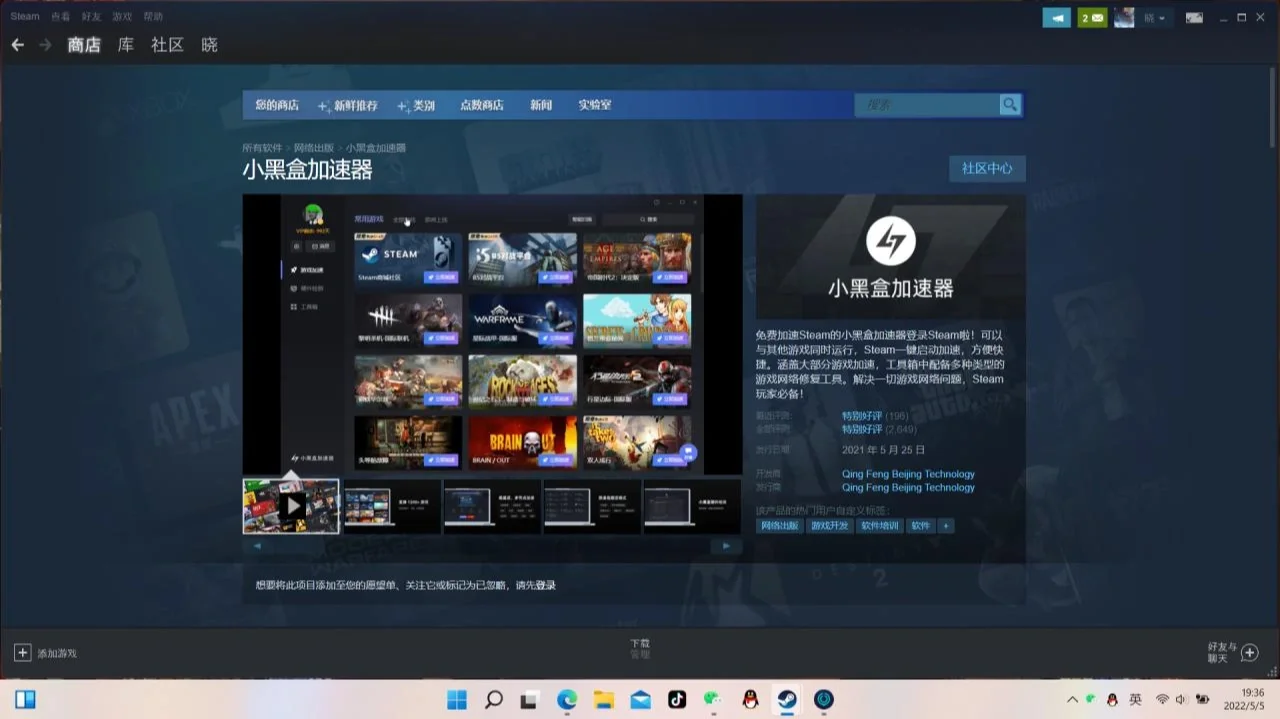Go forward with the right arrow
The image size is (1280, 719).
point(45,45)
